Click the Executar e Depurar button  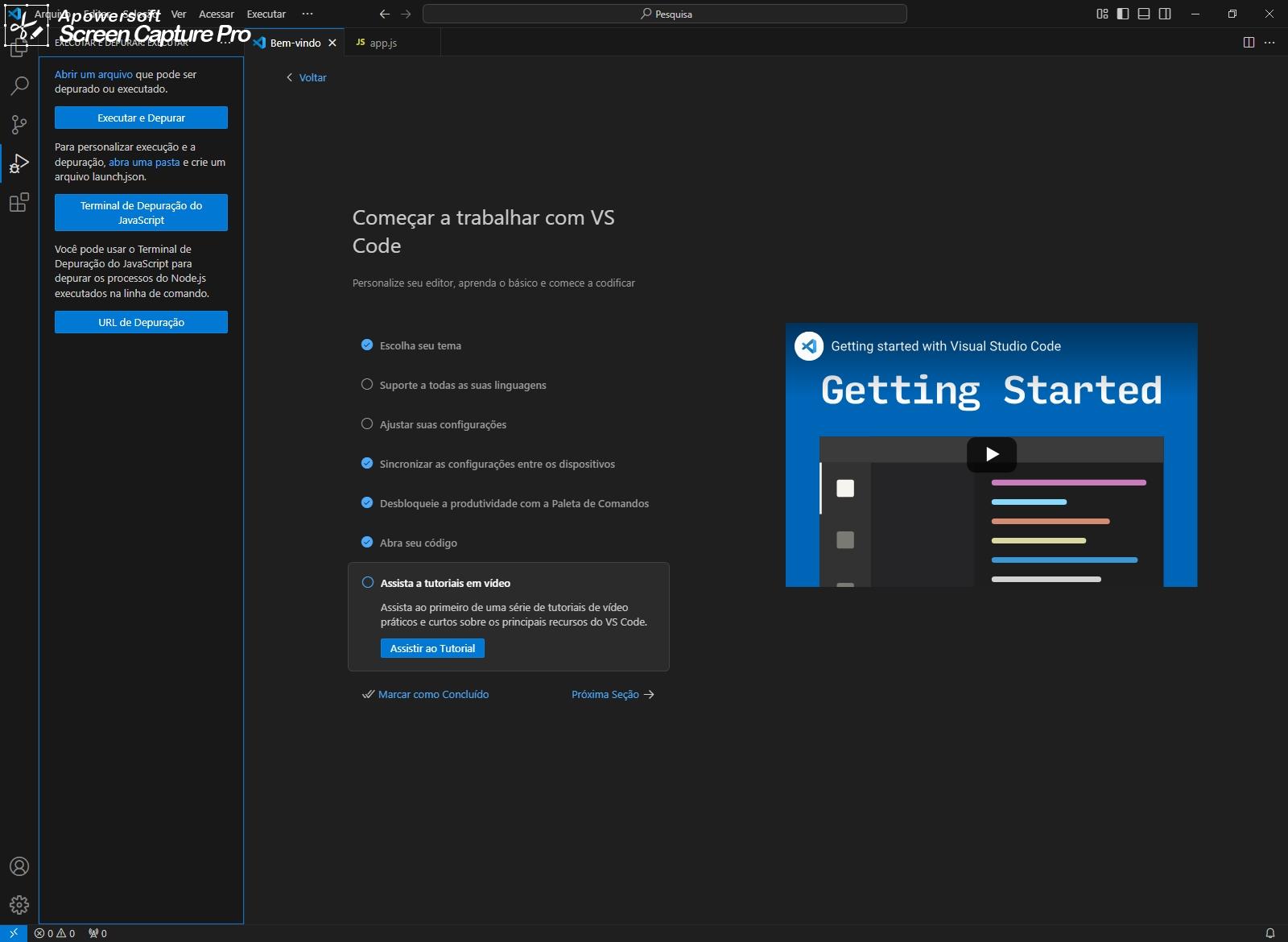click(141, 118)
